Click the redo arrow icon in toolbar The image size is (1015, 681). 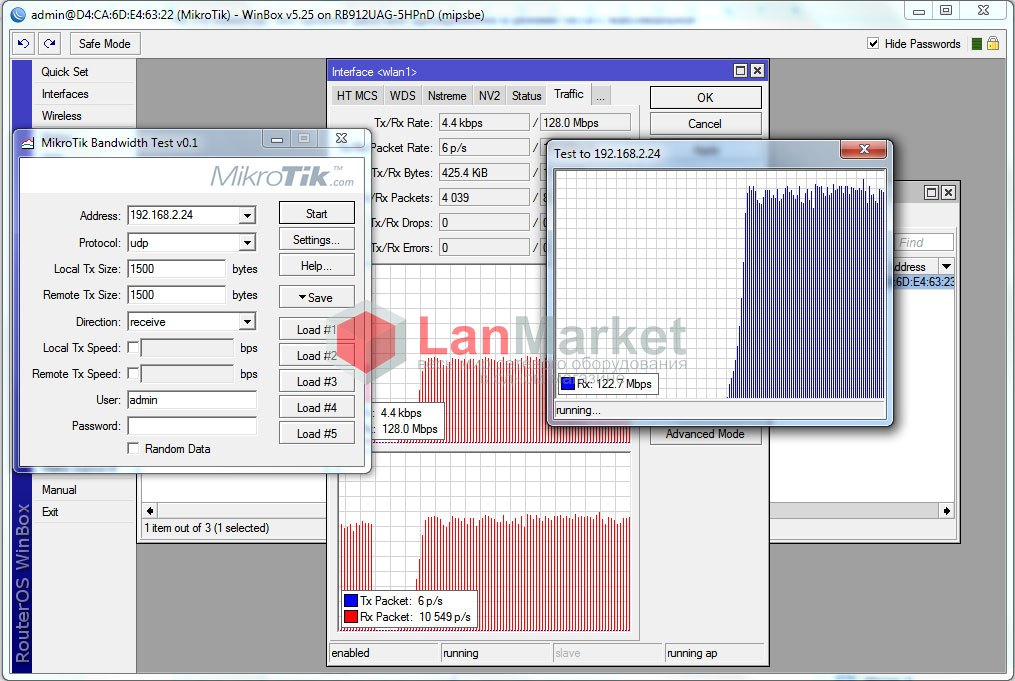[49, 44]
